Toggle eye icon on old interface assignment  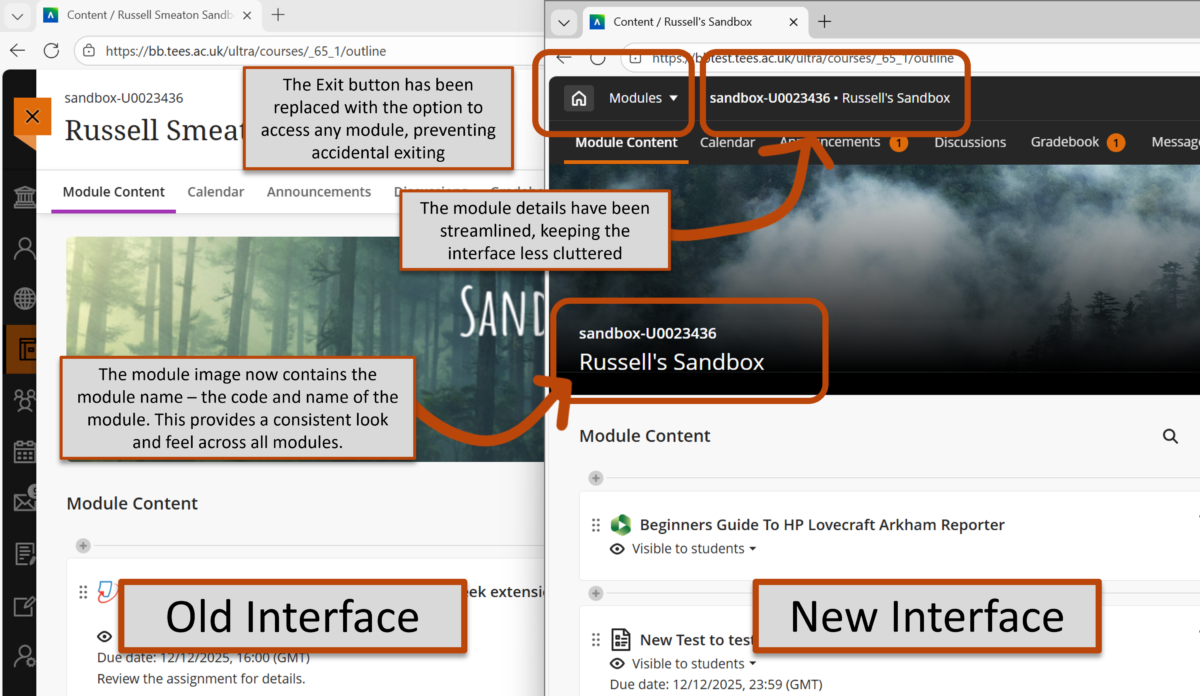pyautogui.click(x=105, y=637)
